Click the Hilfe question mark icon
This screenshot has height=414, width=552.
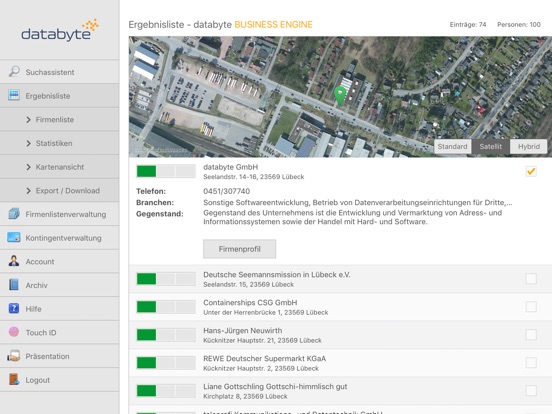click(14, 308)
